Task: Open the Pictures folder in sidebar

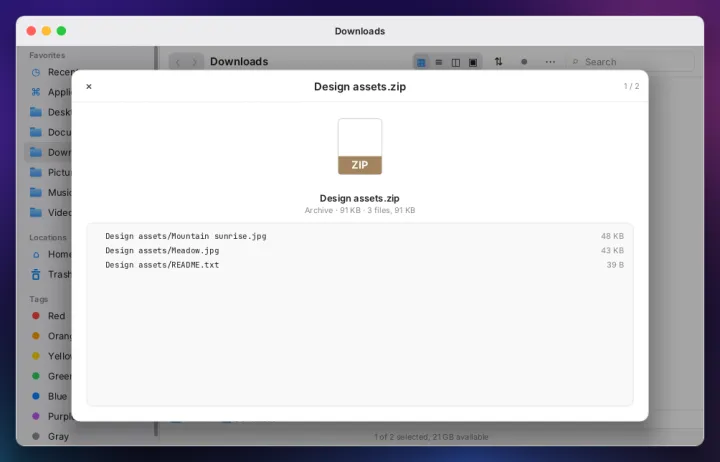Action: [x=50, y=172]
